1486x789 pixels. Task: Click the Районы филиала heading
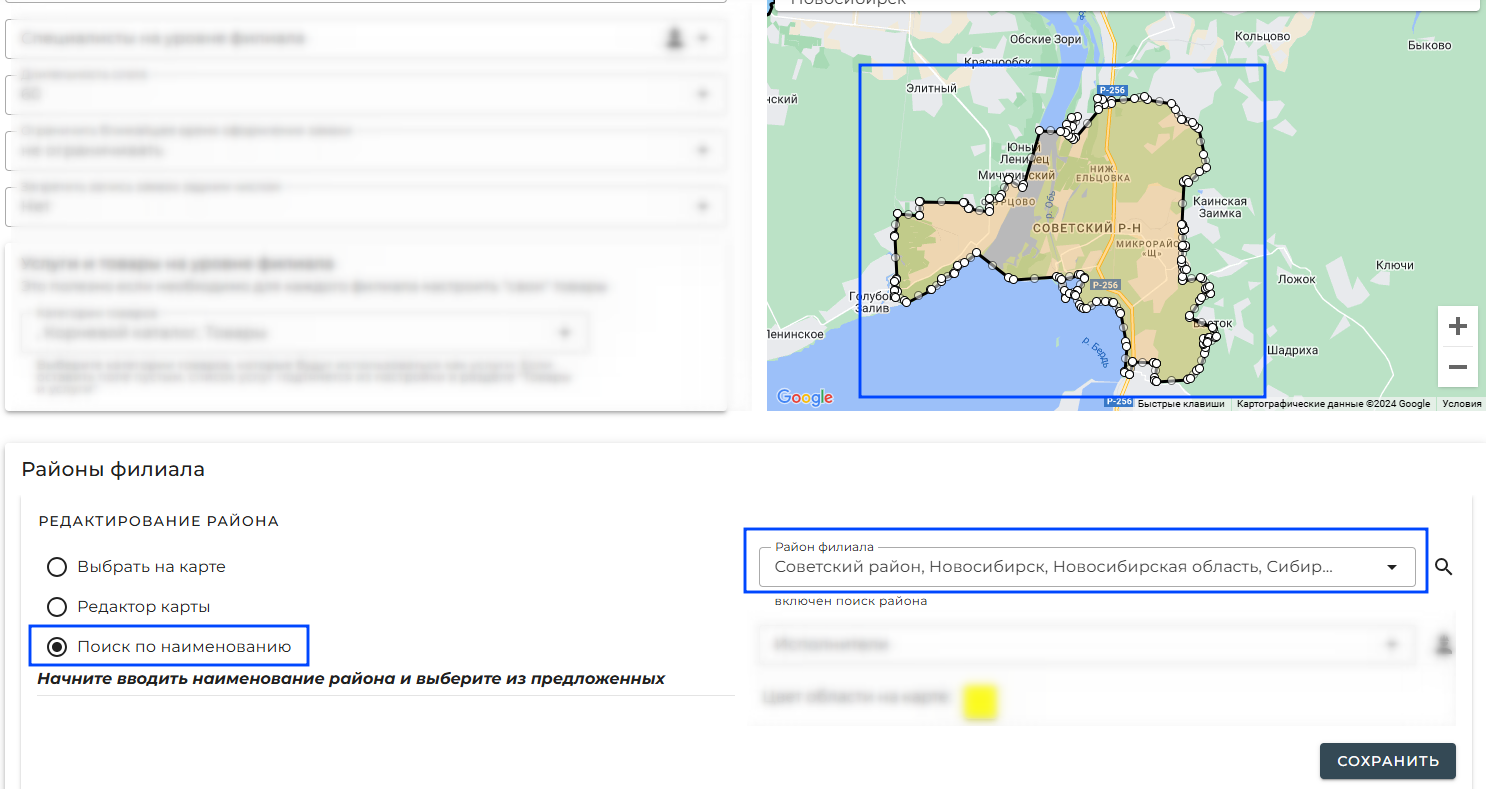[113, 469]
